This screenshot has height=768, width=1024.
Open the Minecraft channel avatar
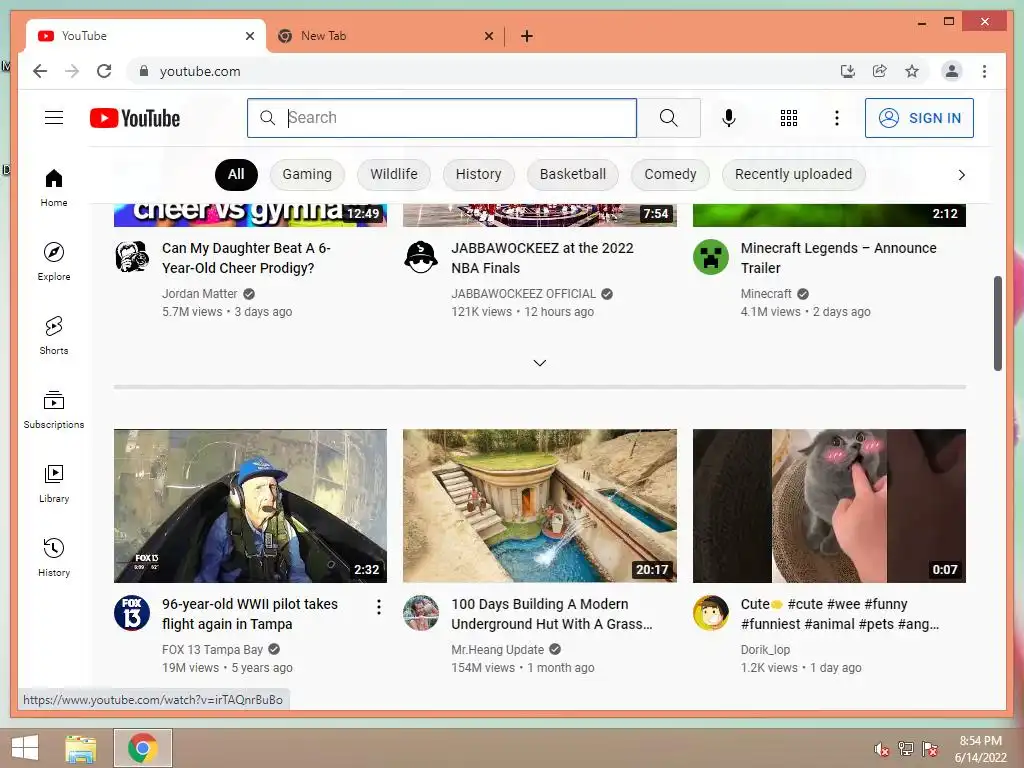(711, 257)
